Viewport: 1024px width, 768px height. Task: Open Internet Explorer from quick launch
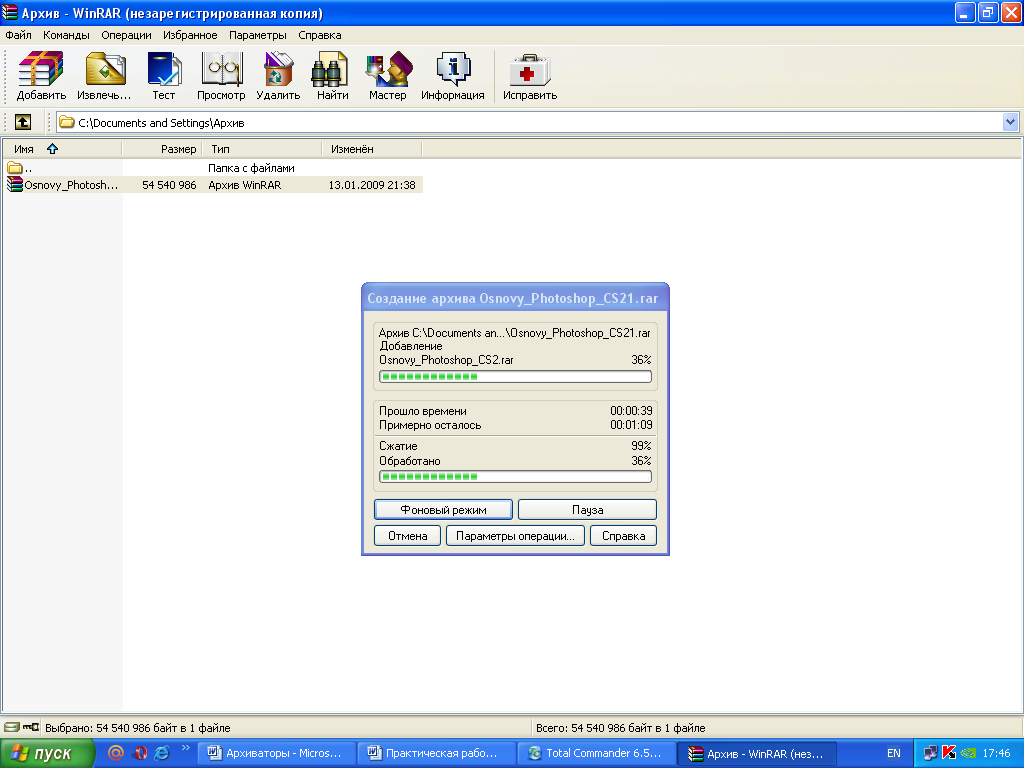point(161,753)
